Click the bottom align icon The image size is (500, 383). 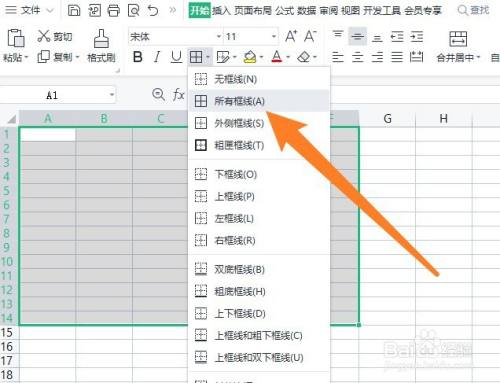click(377, 38)
